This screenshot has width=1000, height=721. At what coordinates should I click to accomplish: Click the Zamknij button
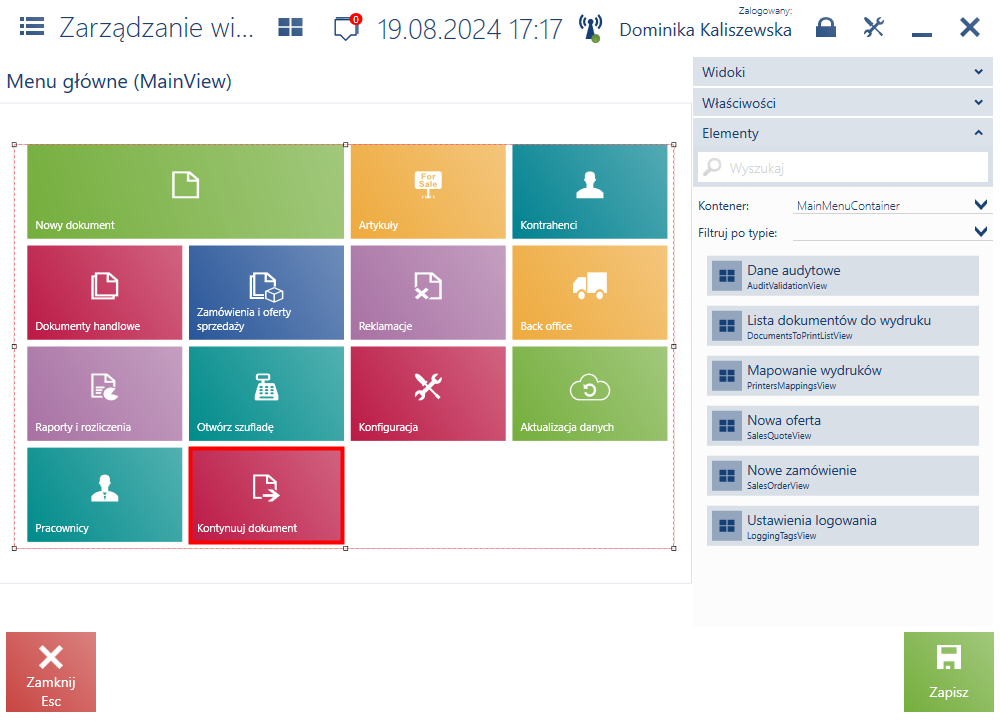click(x=51, y=672)
